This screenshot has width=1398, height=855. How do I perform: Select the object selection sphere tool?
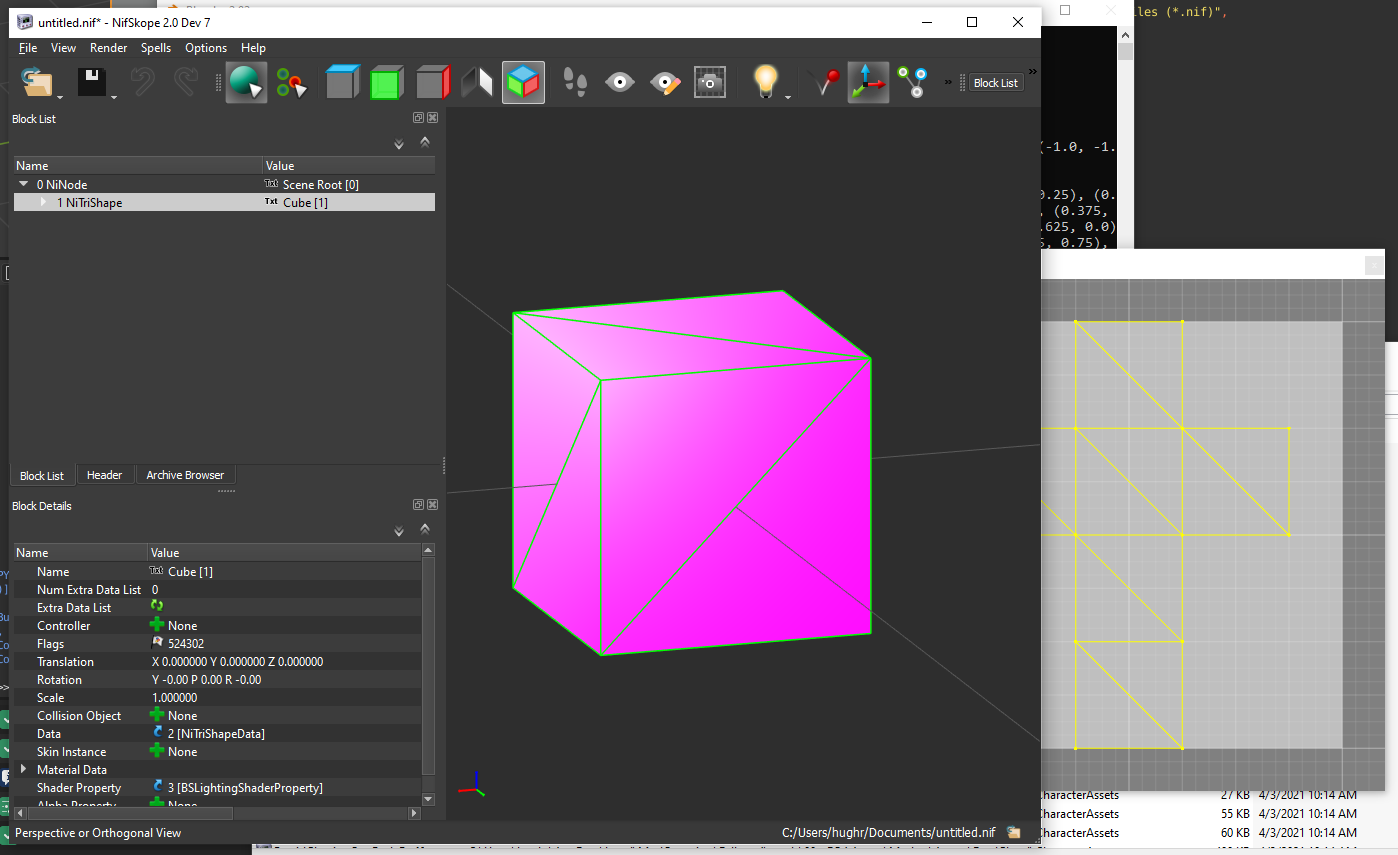click(245, 83)
